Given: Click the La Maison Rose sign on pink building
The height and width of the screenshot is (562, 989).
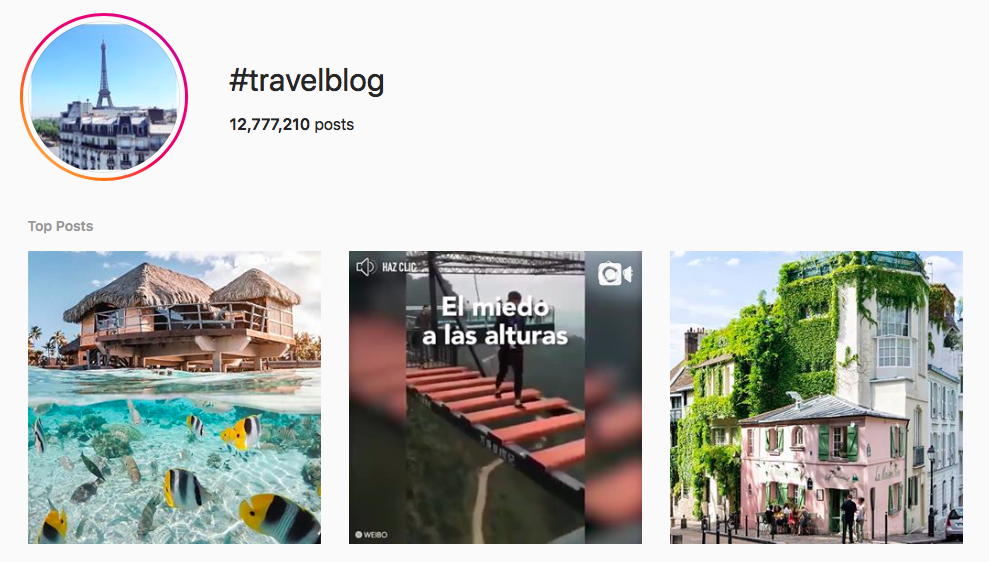Looking at the screenshot, I should click(886, 472).
